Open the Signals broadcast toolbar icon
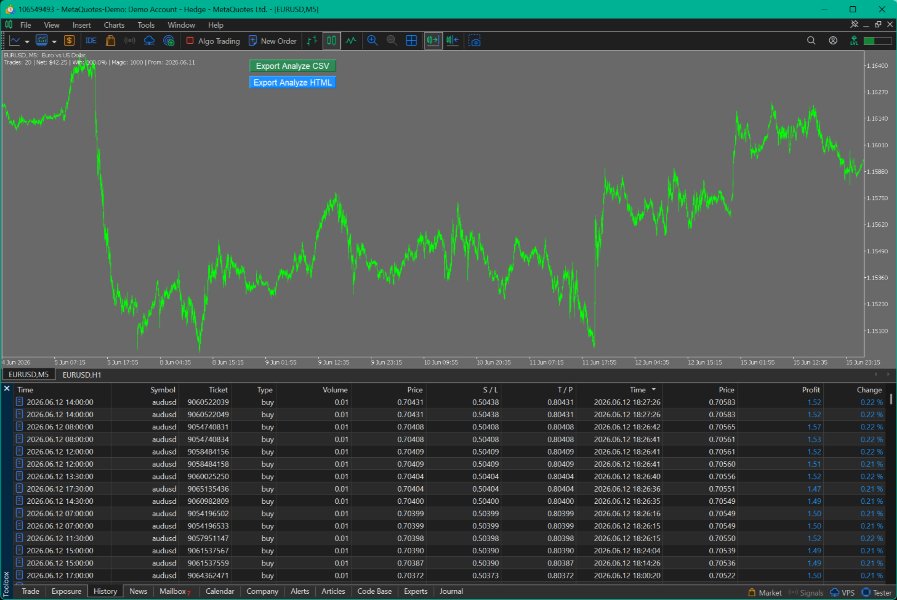Viewport: 897px width, 600px height. pyautogui.click(x=130, y=41)
